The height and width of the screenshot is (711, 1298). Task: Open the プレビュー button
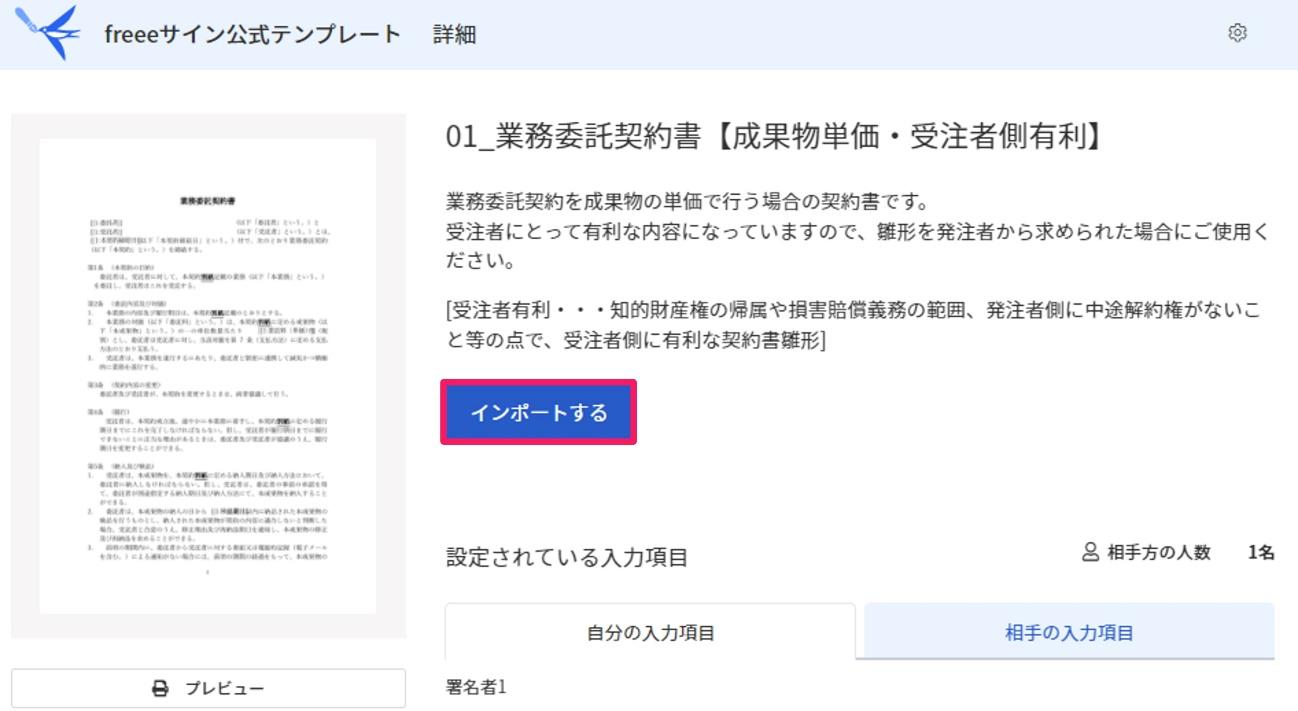pyautogui.click(x=208, y=688)
